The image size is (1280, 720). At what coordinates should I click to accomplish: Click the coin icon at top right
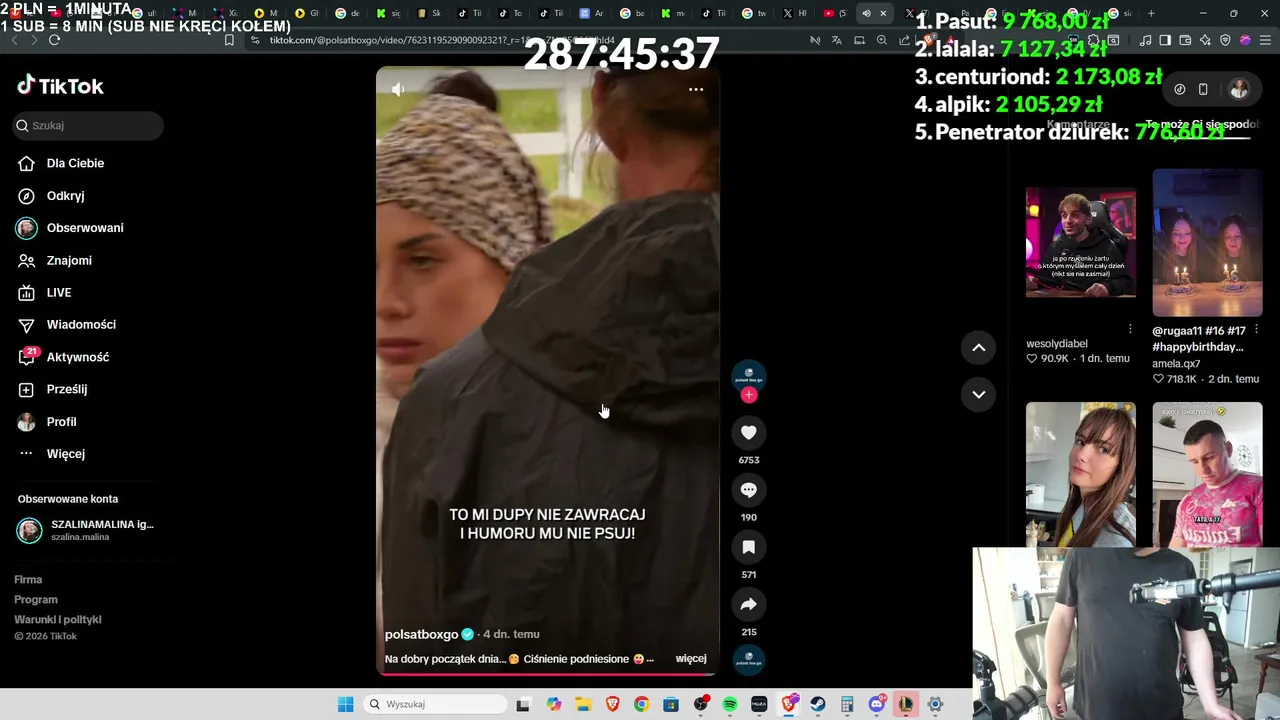(1180, 89)
